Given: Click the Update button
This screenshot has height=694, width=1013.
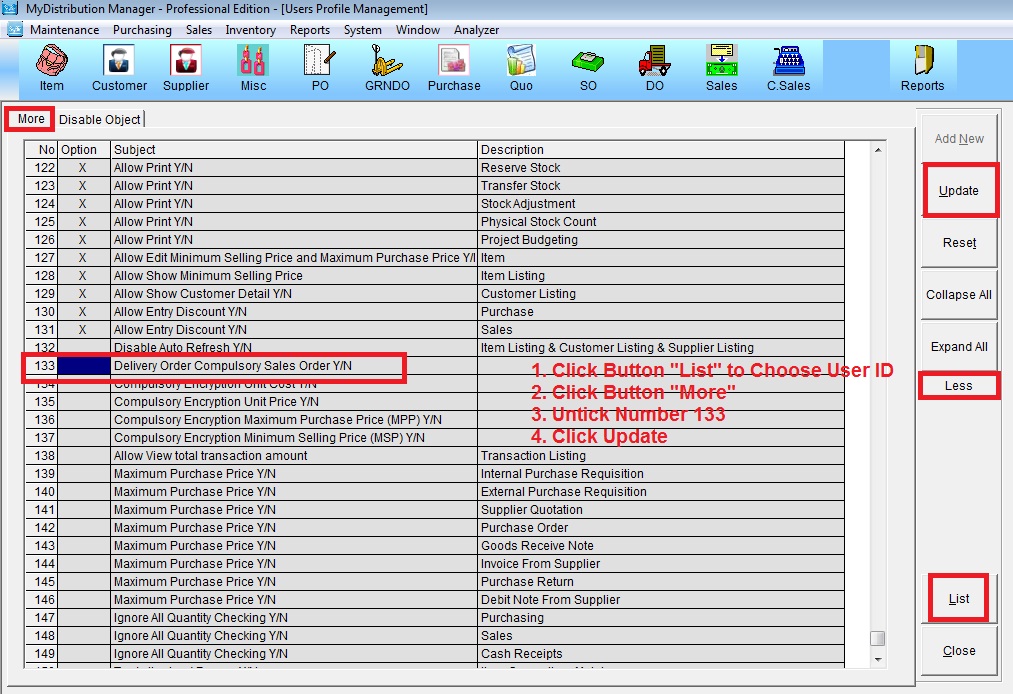Looking at the screenshot, I should tap(958, 191).
